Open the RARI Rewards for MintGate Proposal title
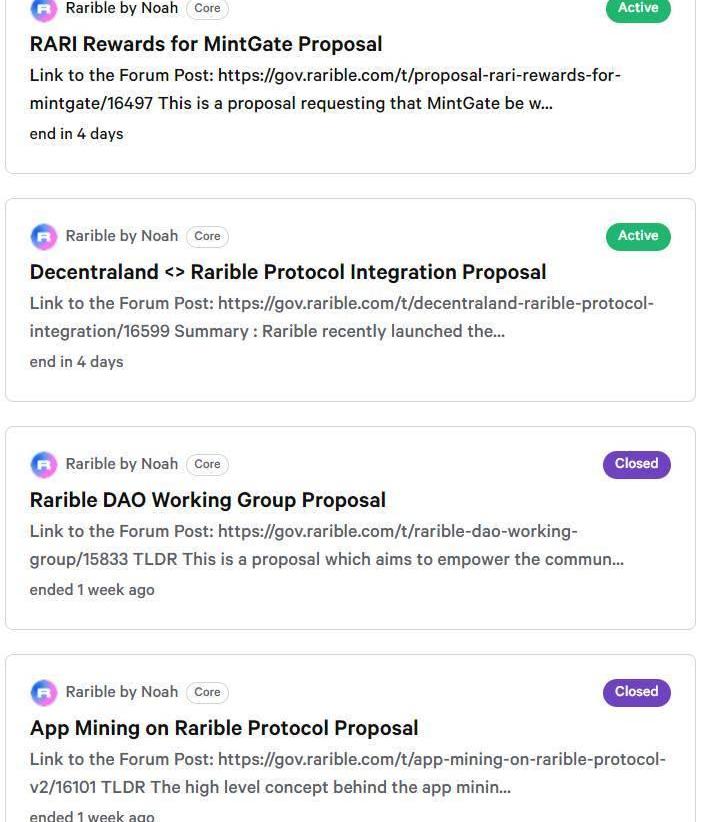The image size is (703, 822). (206, 44)
